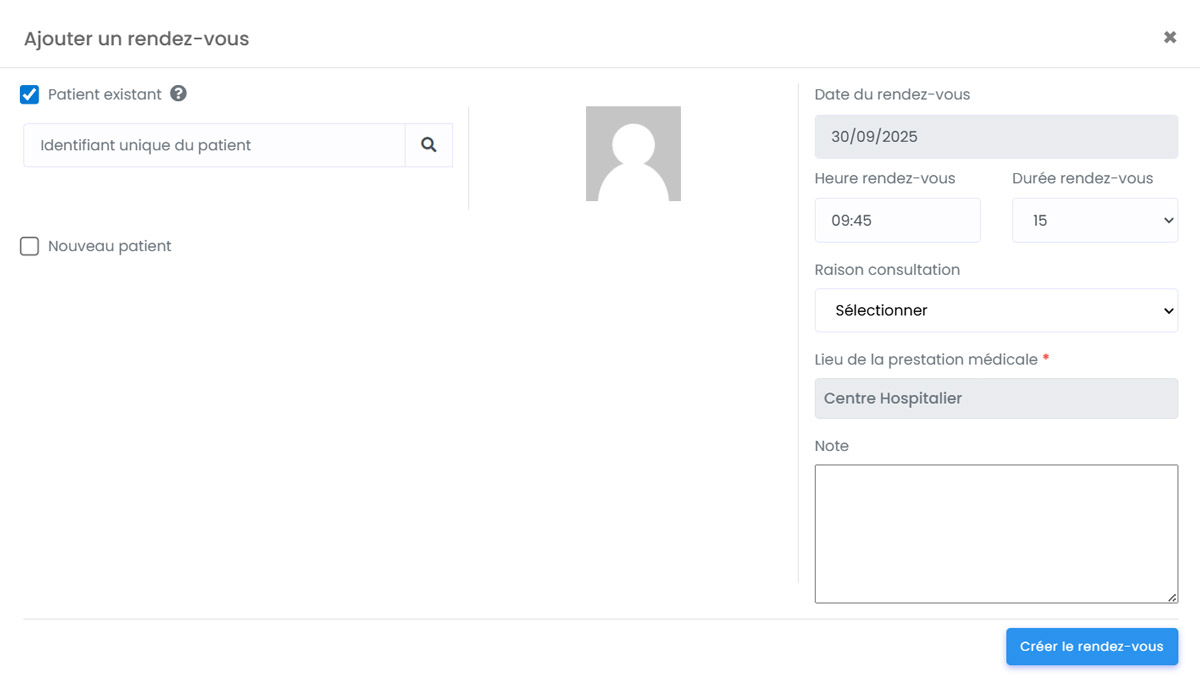Screen dimensions: 1200x686
Task: Click the magnifying glass search icon
Action: [x=429, y=145]
